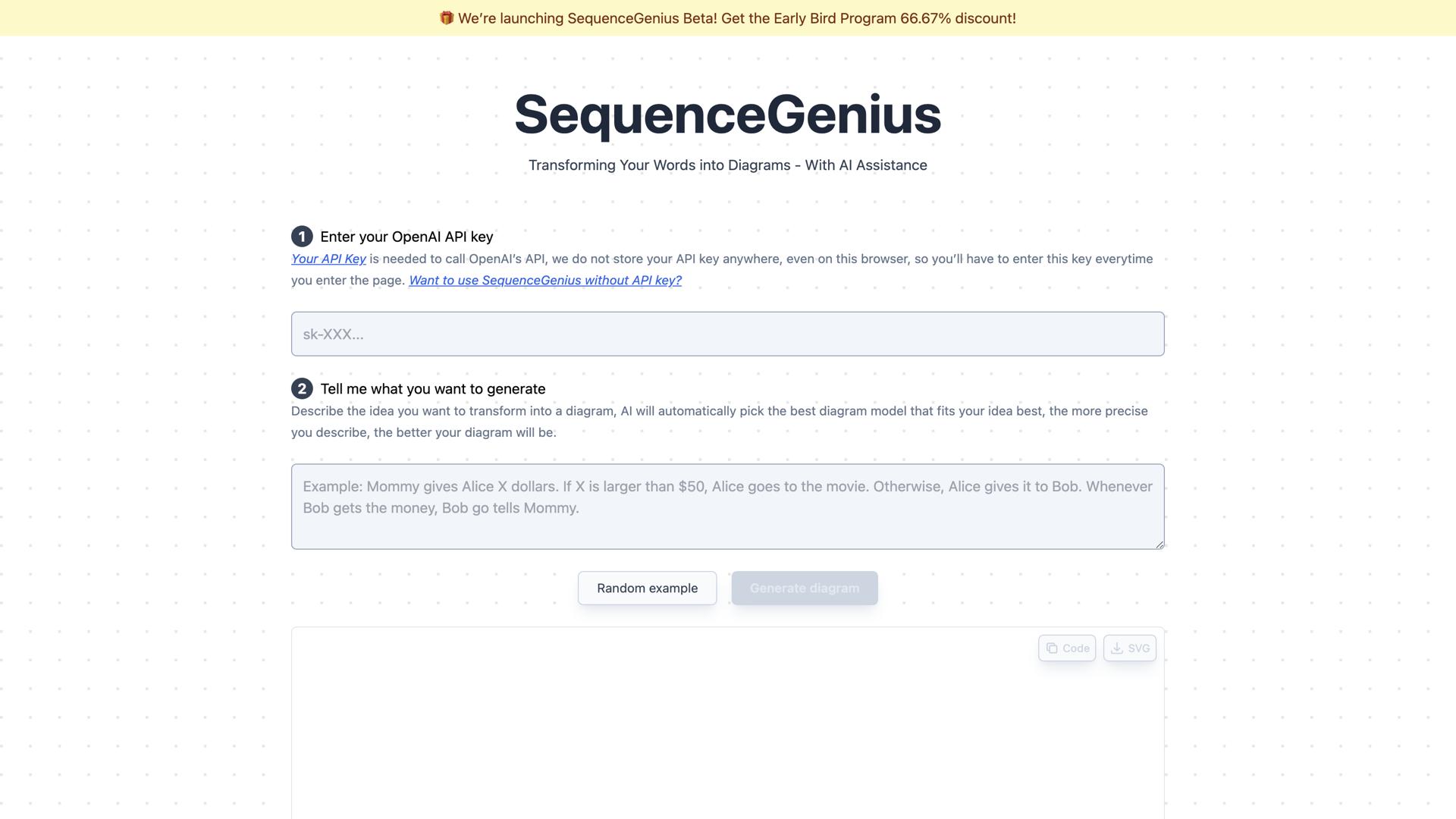Click the textarea resize handle
The height and width of the screenshot is (819, 1456).
1160,544
